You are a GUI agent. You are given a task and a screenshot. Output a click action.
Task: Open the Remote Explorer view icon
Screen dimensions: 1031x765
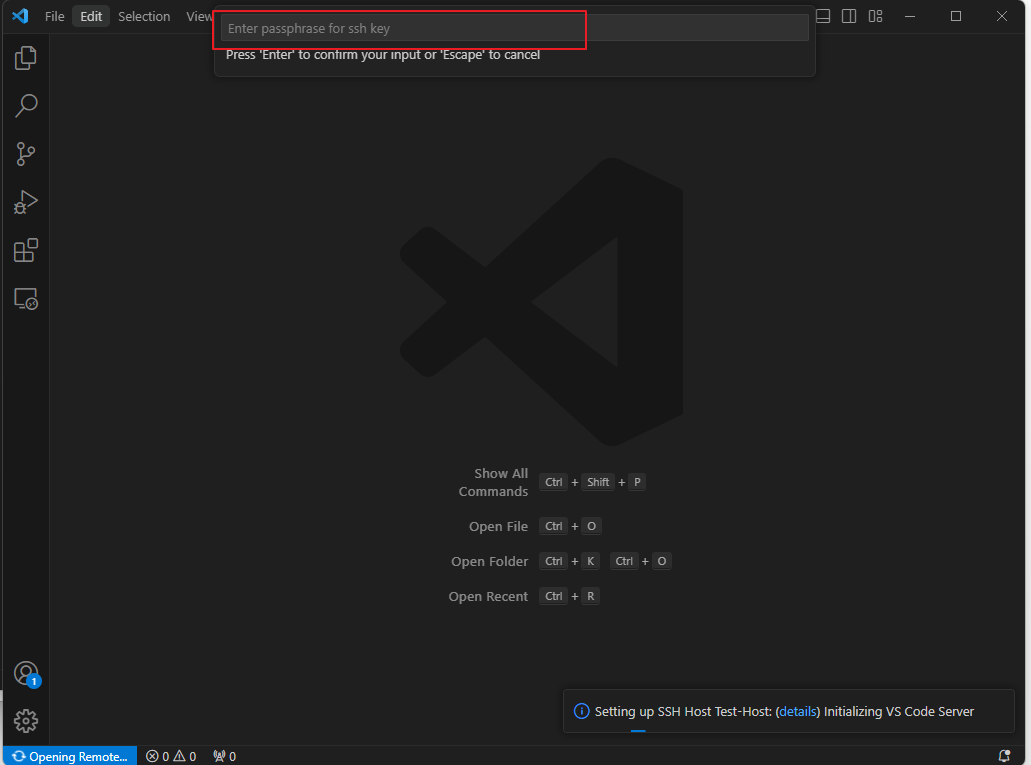coord(26,299)
